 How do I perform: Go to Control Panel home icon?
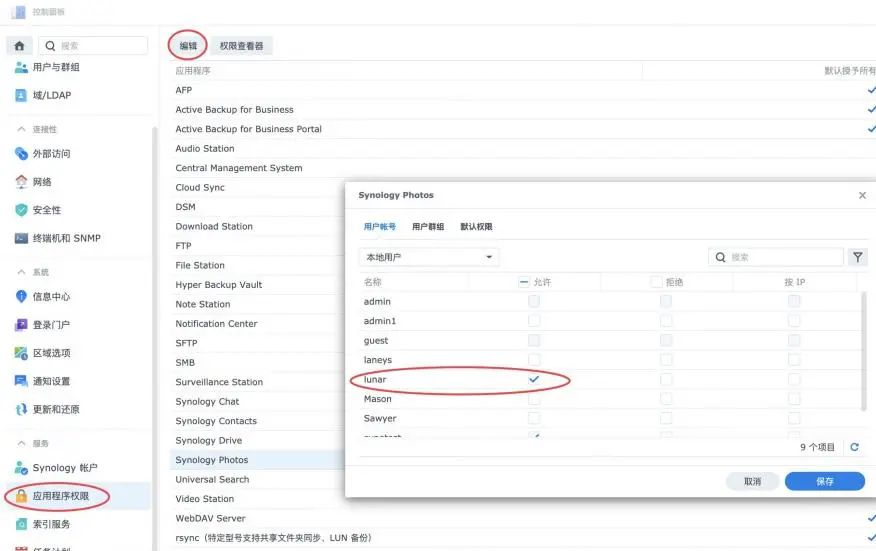coord(20,46)
